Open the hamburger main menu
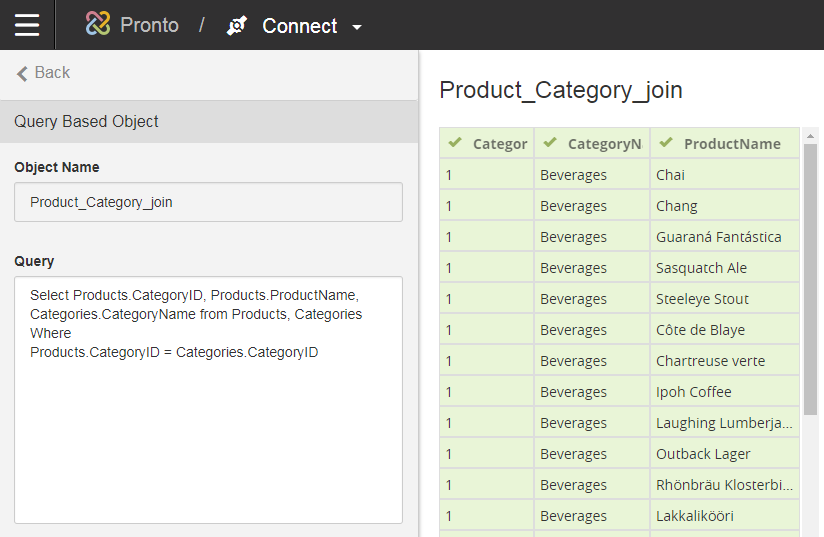 (27, 25)
